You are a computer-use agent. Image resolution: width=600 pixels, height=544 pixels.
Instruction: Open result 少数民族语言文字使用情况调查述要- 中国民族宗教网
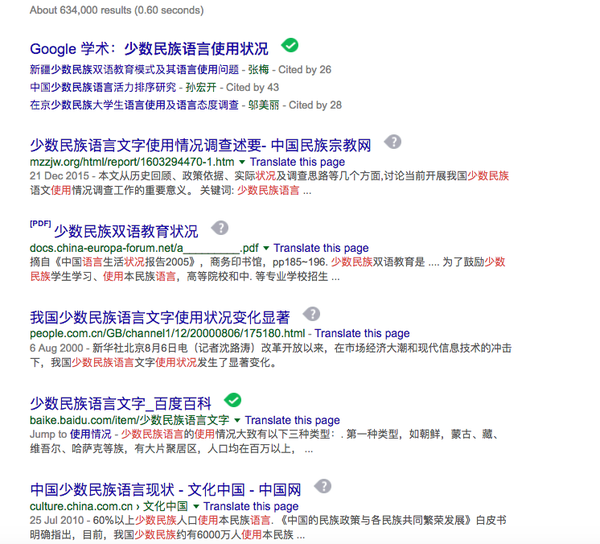201,145
